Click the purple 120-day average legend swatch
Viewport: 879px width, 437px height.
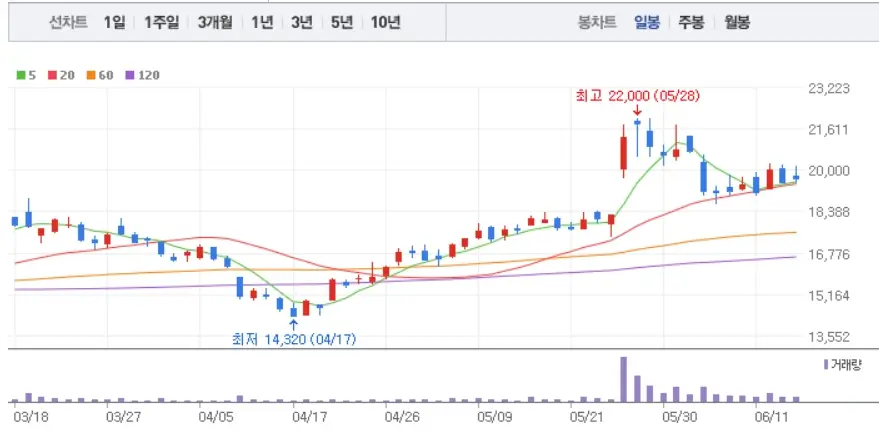(129, 75)
